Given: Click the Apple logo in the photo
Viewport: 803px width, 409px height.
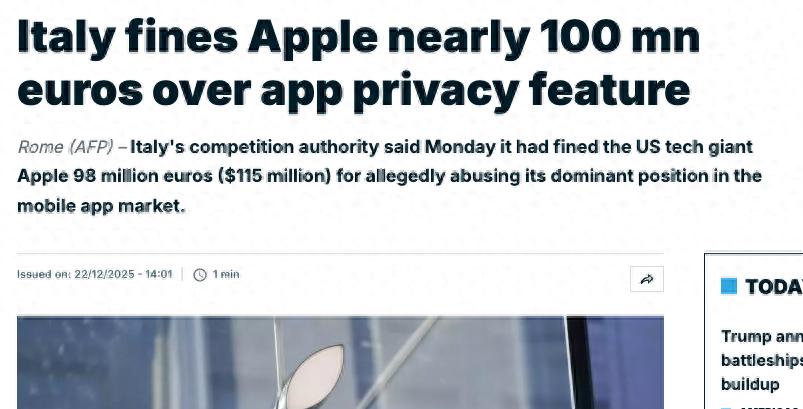Looking at the screenshot, I should (310, 364).
